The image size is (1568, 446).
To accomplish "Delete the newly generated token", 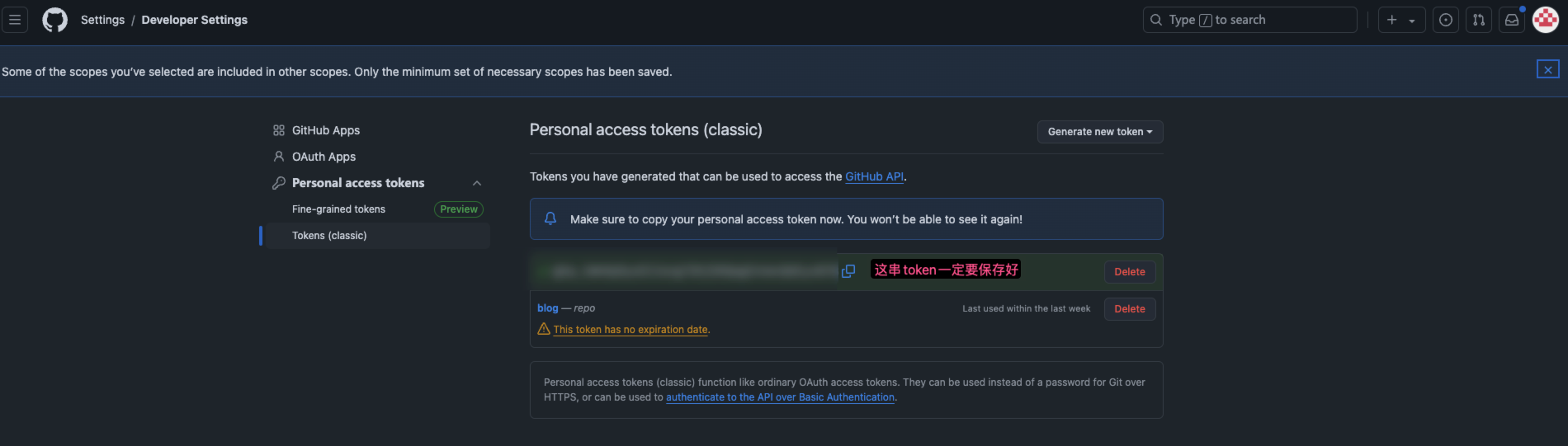I will (x=1130, y=272).
